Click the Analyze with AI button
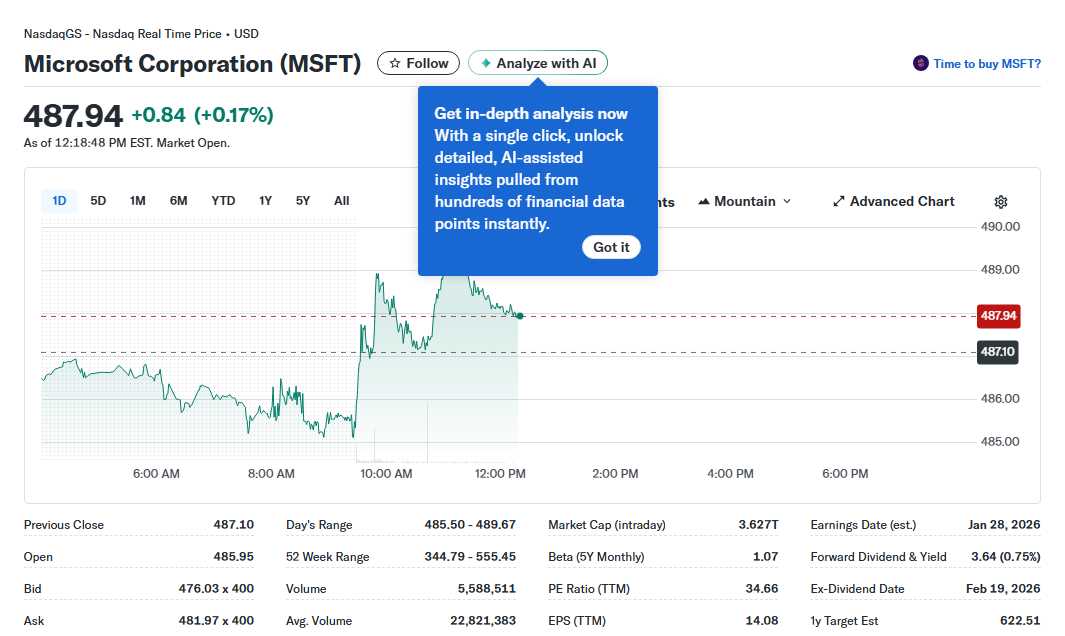 [537, 62]
